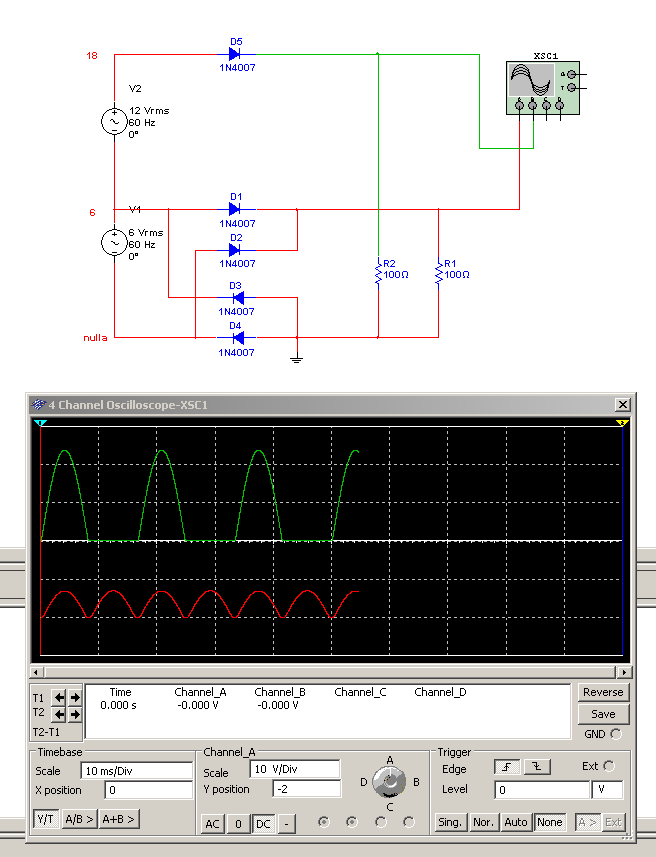Click oscilloscope title bar icon
The height and width of the screenshot is (857, 656).
click(x=38, y=404)
